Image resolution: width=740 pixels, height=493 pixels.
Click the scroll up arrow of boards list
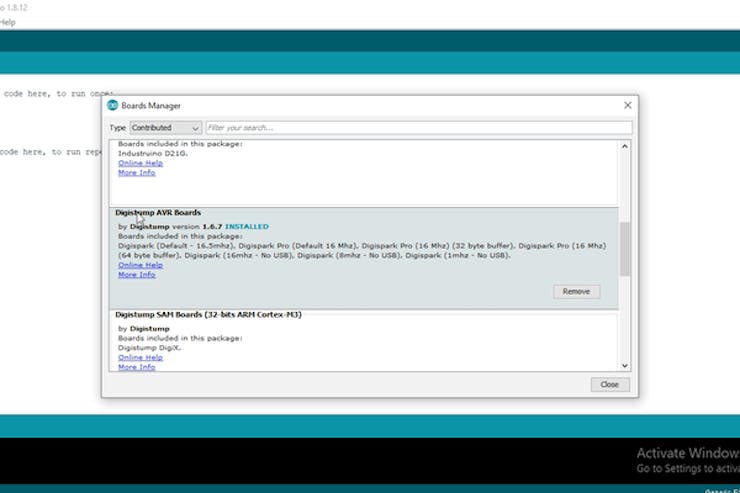click(x=625, y=146)
